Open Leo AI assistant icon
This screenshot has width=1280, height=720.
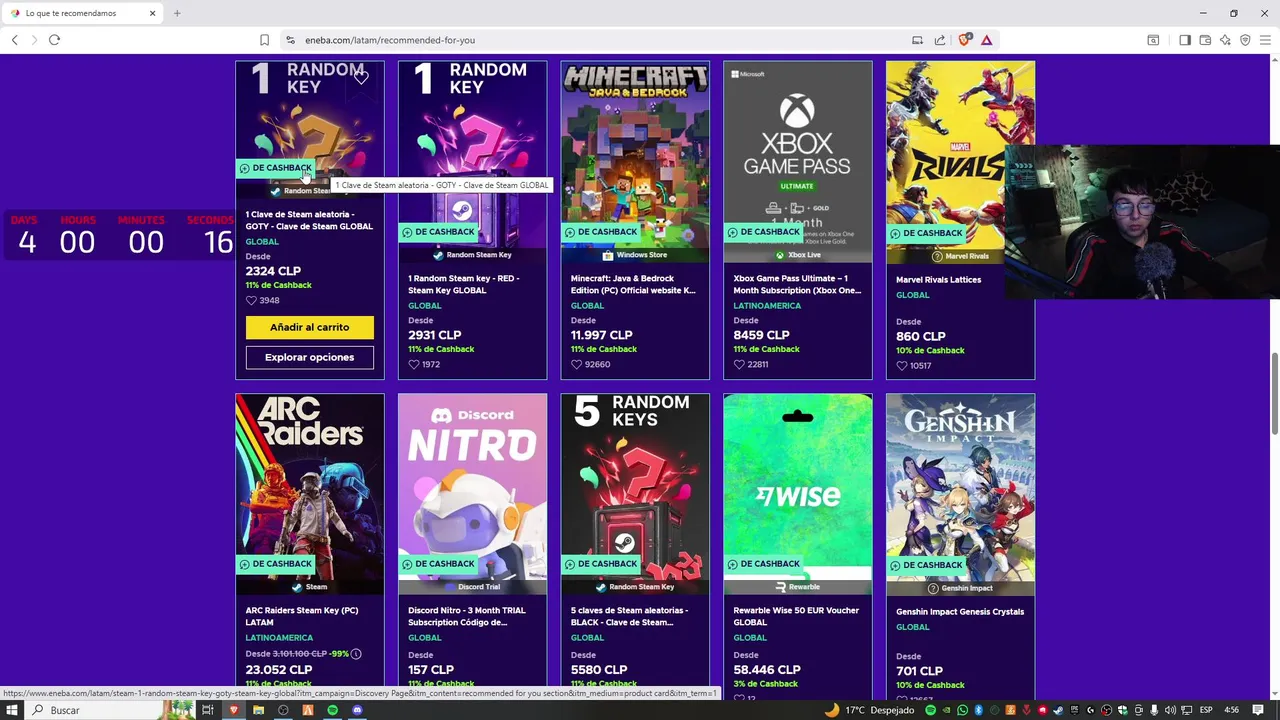click(x=1225, y=40)
